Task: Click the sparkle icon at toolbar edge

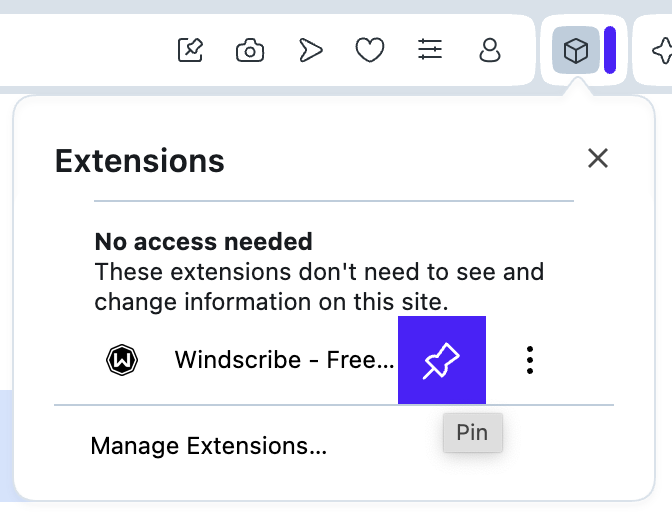Action: 661,51
